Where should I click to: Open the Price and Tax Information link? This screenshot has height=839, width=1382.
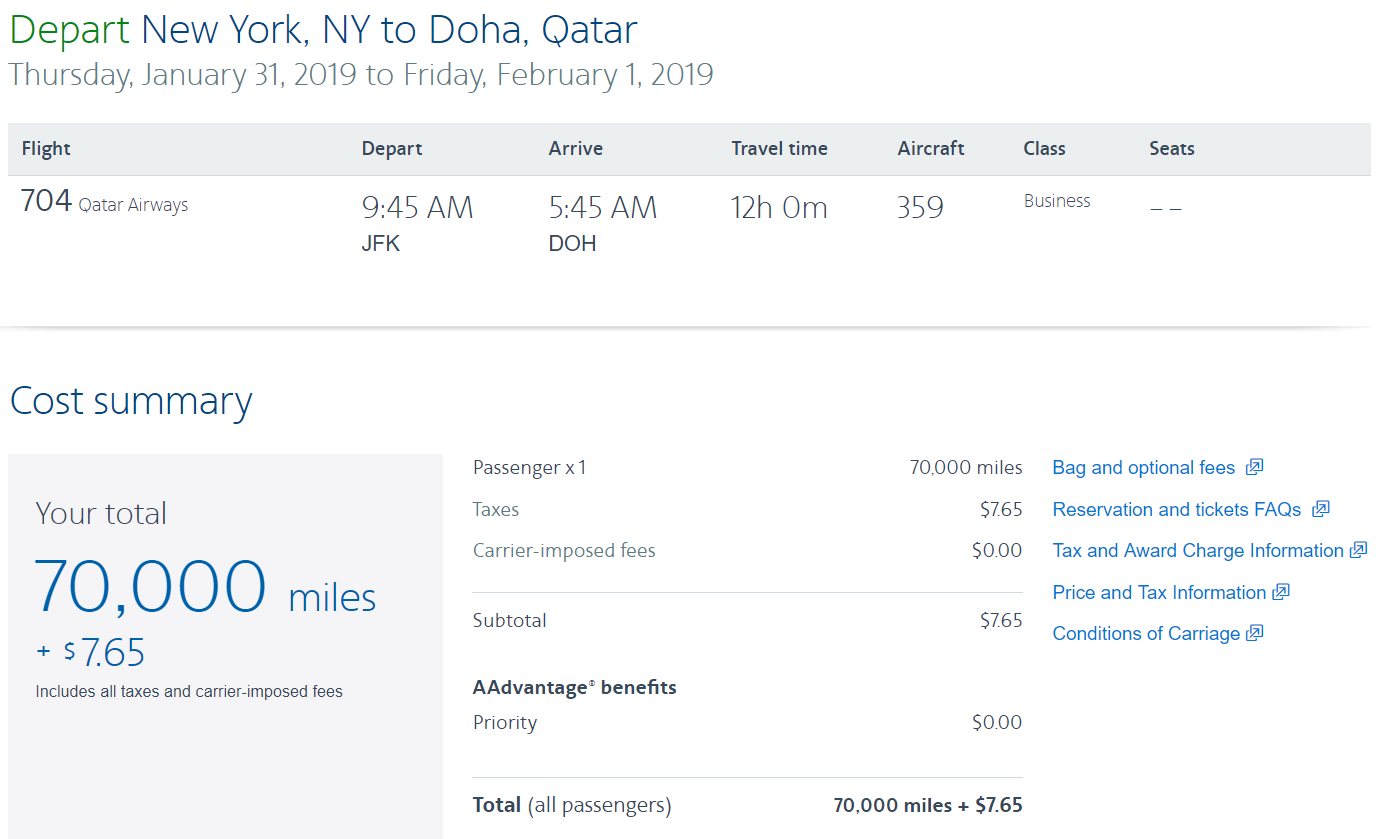1158,593
